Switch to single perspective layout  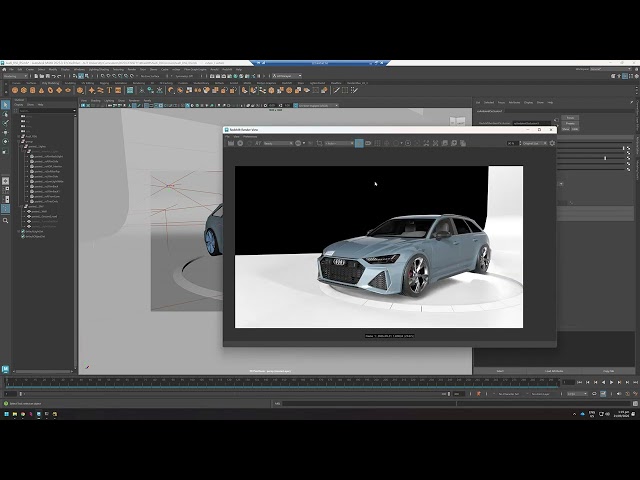(5, 181)
